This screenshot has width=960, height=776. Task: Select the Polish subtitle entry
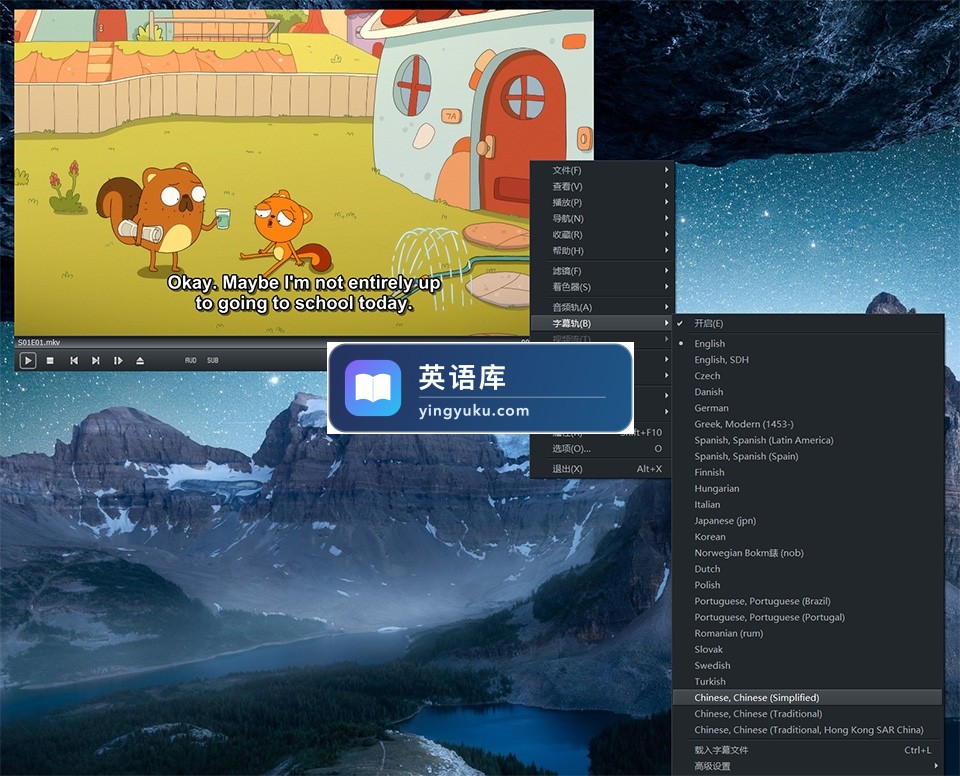808,585
